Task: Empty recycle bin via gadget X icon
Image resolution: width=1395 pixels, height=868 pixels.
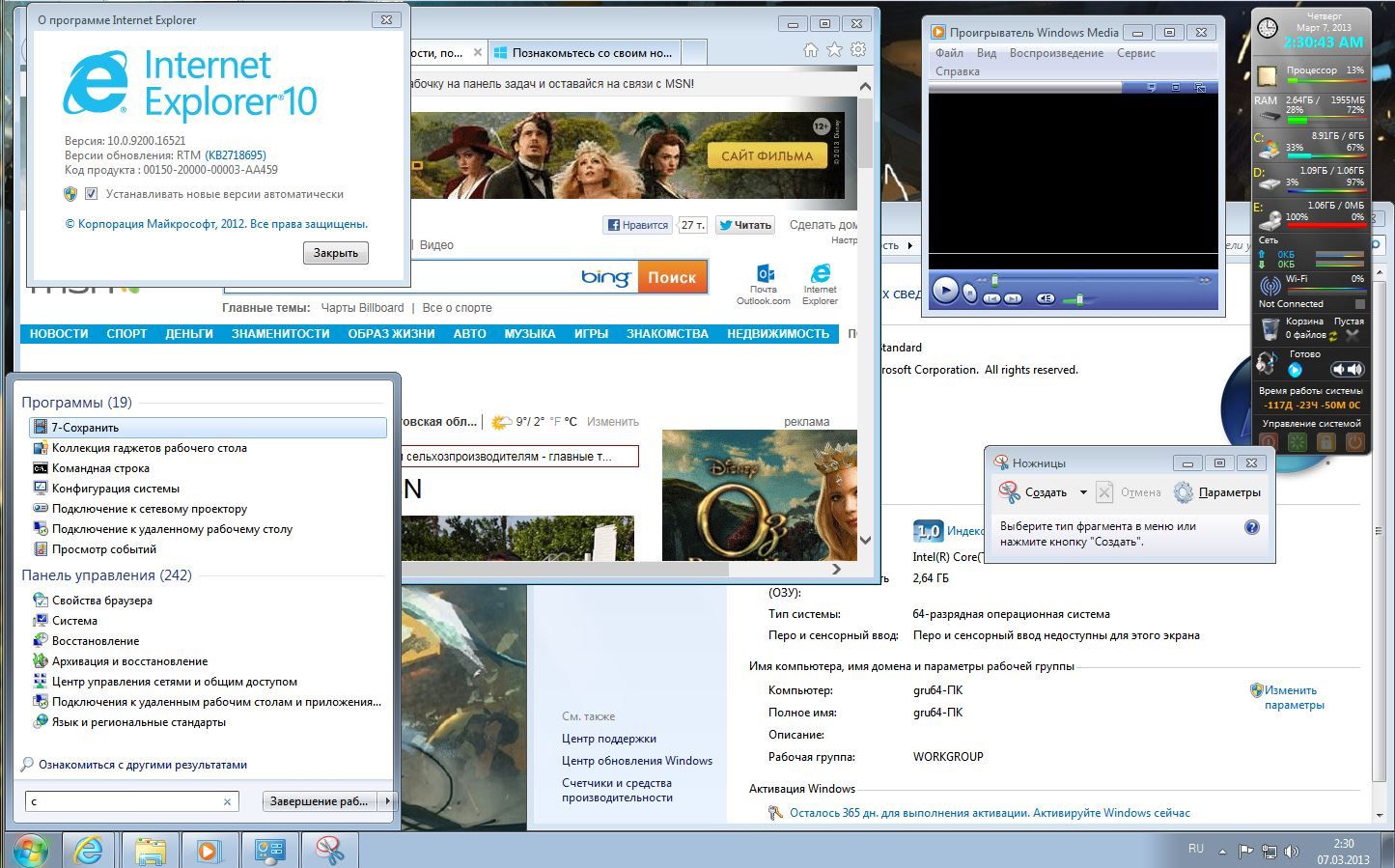Action: point(1353,335)
